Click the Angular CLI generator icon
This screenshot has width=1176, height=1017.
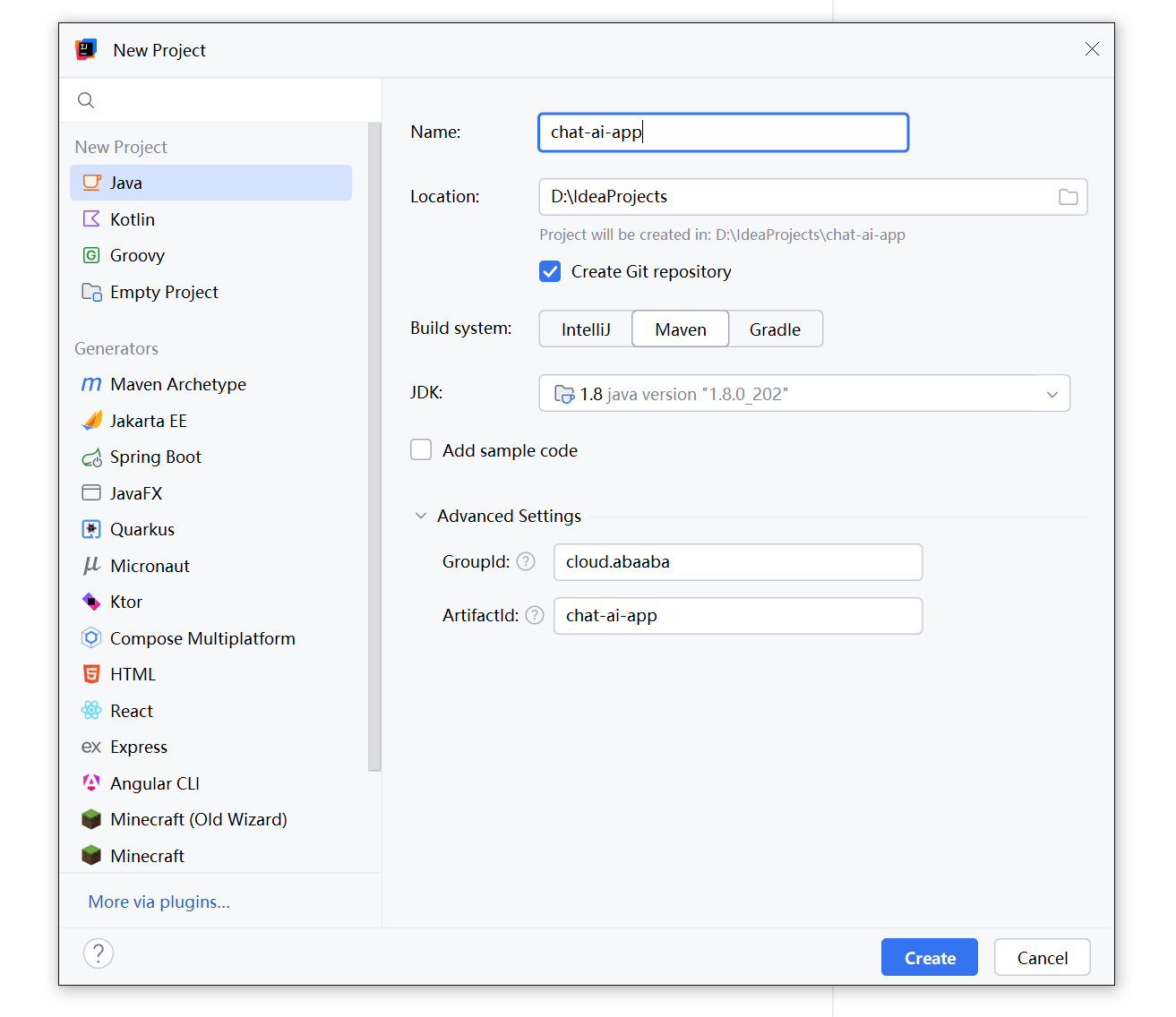91,783
